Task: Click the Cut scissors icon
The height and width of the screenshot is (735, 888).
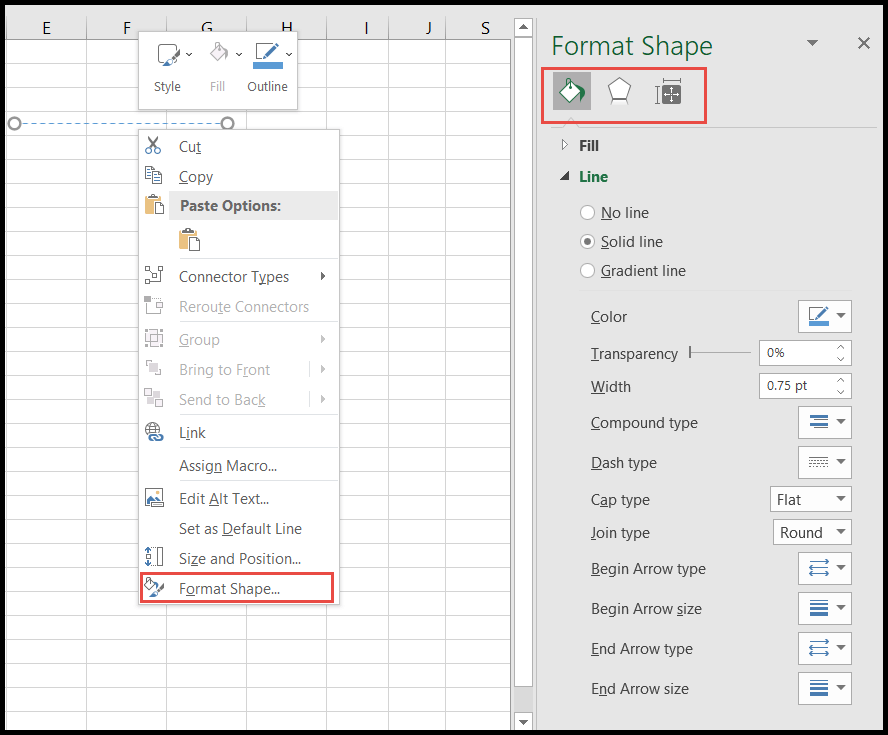Action: tap(155, 146)
